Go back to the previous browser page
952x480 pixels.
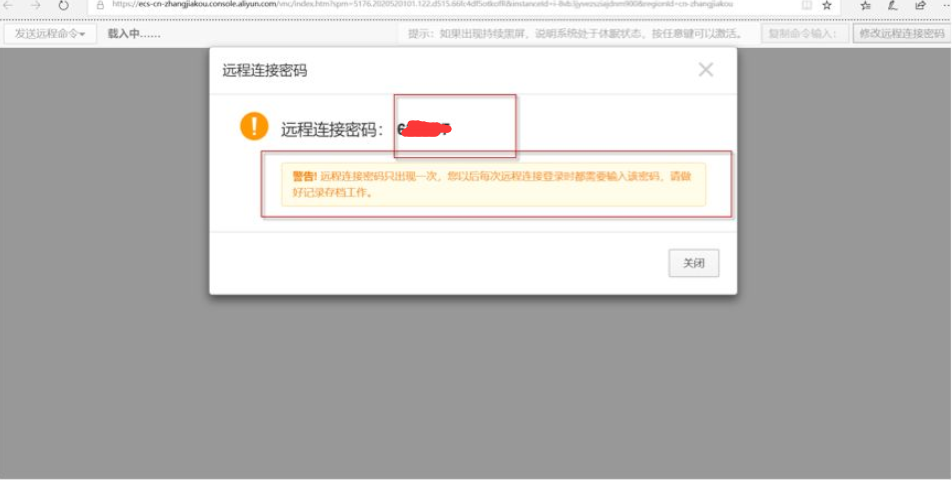(x=8, y=5)
